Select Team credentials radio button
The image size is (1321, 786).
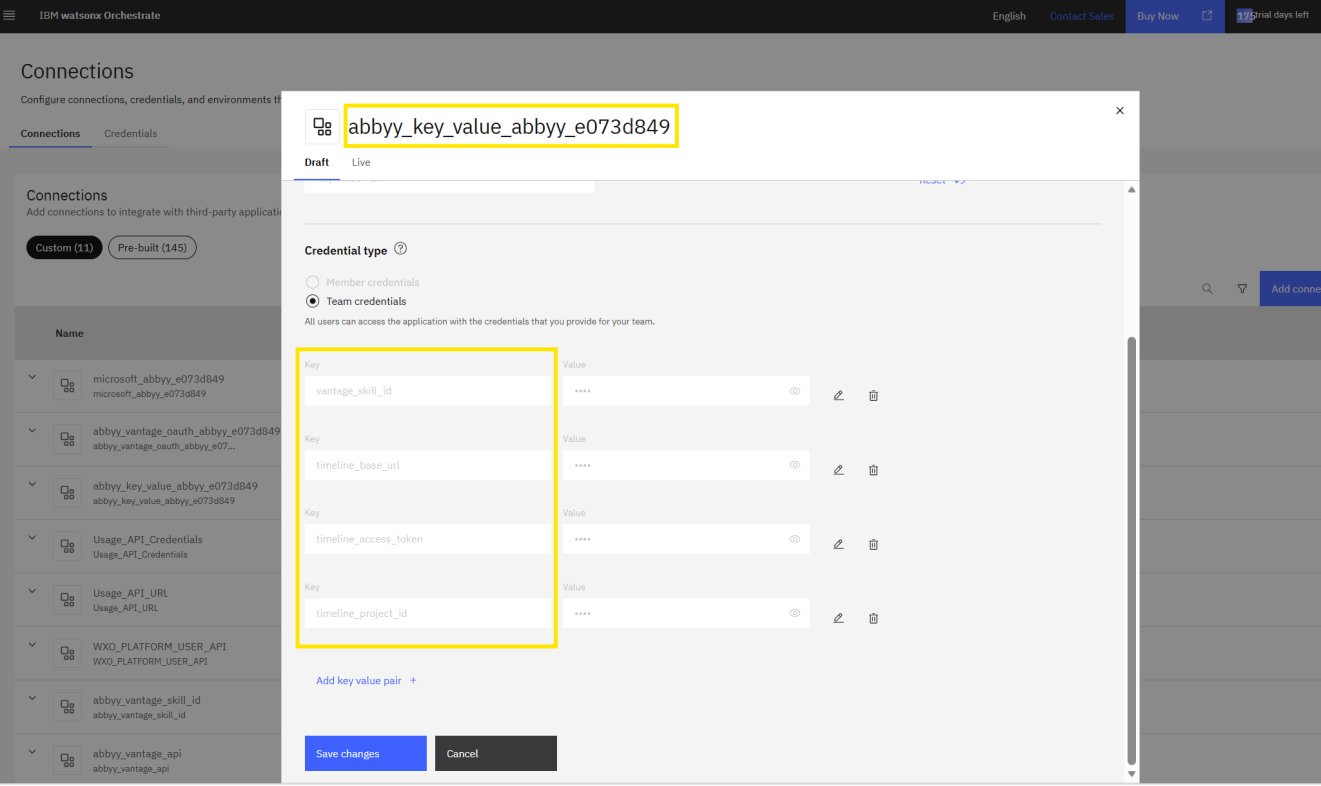point(313,301)
